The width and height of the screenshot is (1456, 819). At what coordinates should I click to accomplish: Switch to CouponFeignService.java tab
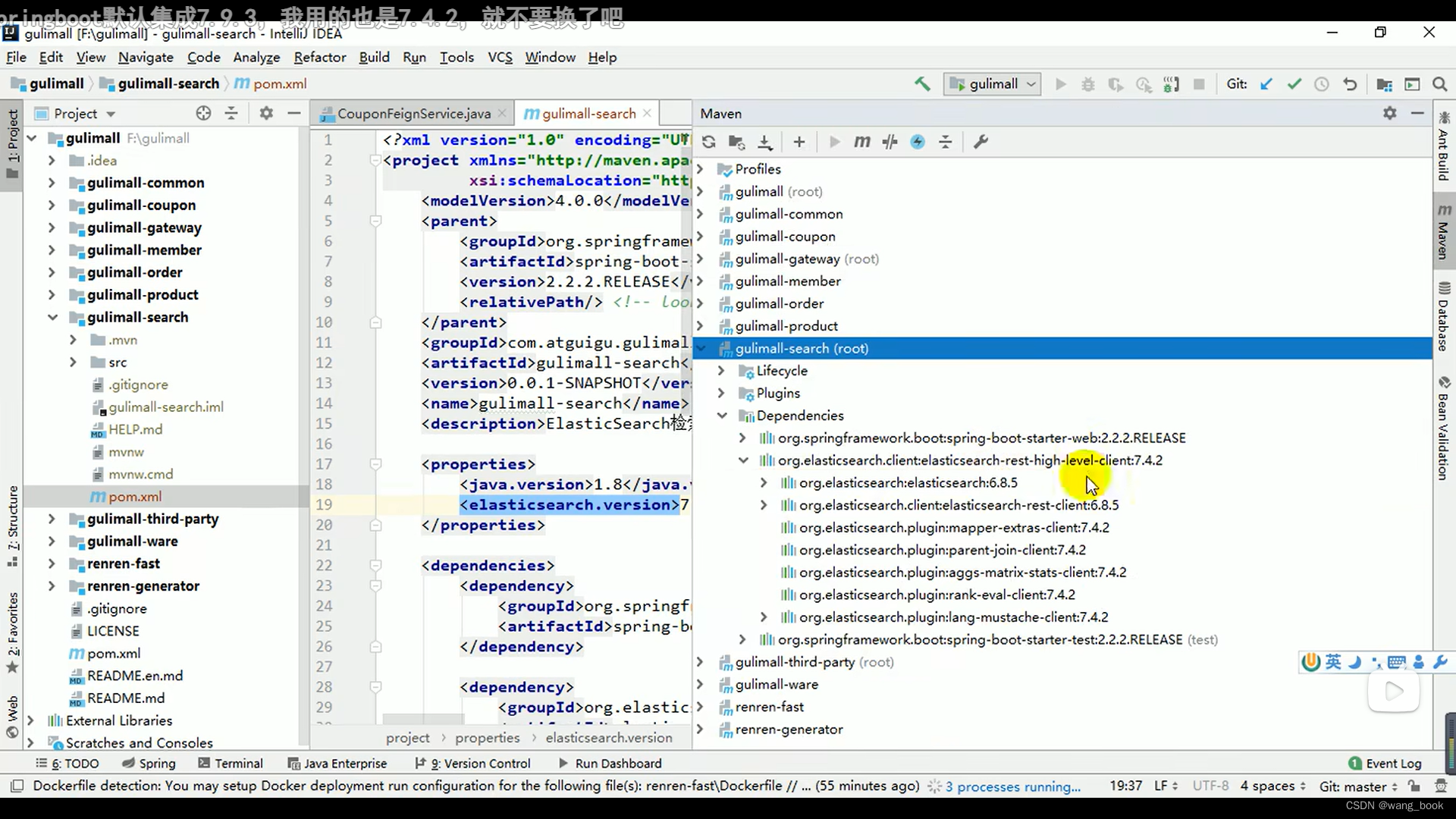click(x=414, y=113)
